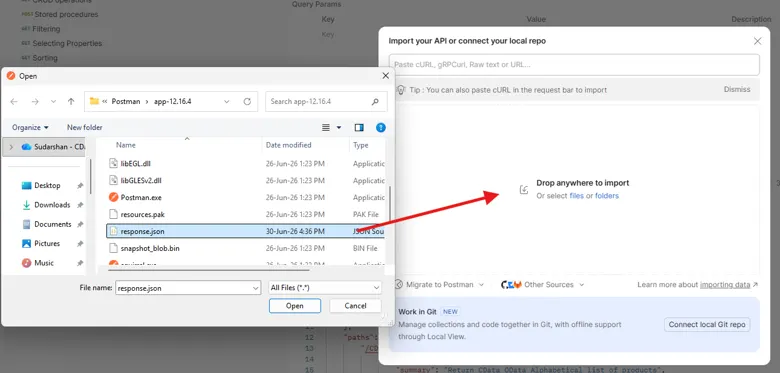Go up one folder level in the Open dialog
The width and height of the screenshot is (780, 373).
click(x=71, y=101)
